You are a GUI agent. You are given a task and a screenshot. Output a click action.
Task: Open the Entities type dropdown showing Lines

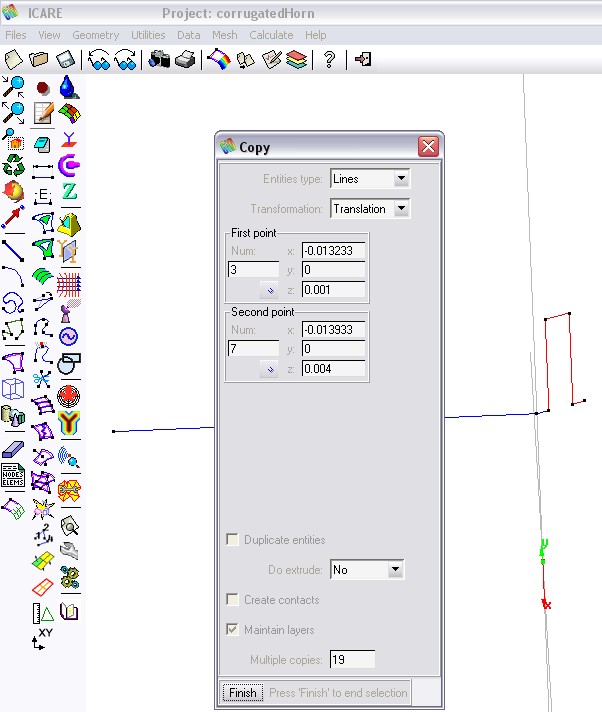[370, 178]
